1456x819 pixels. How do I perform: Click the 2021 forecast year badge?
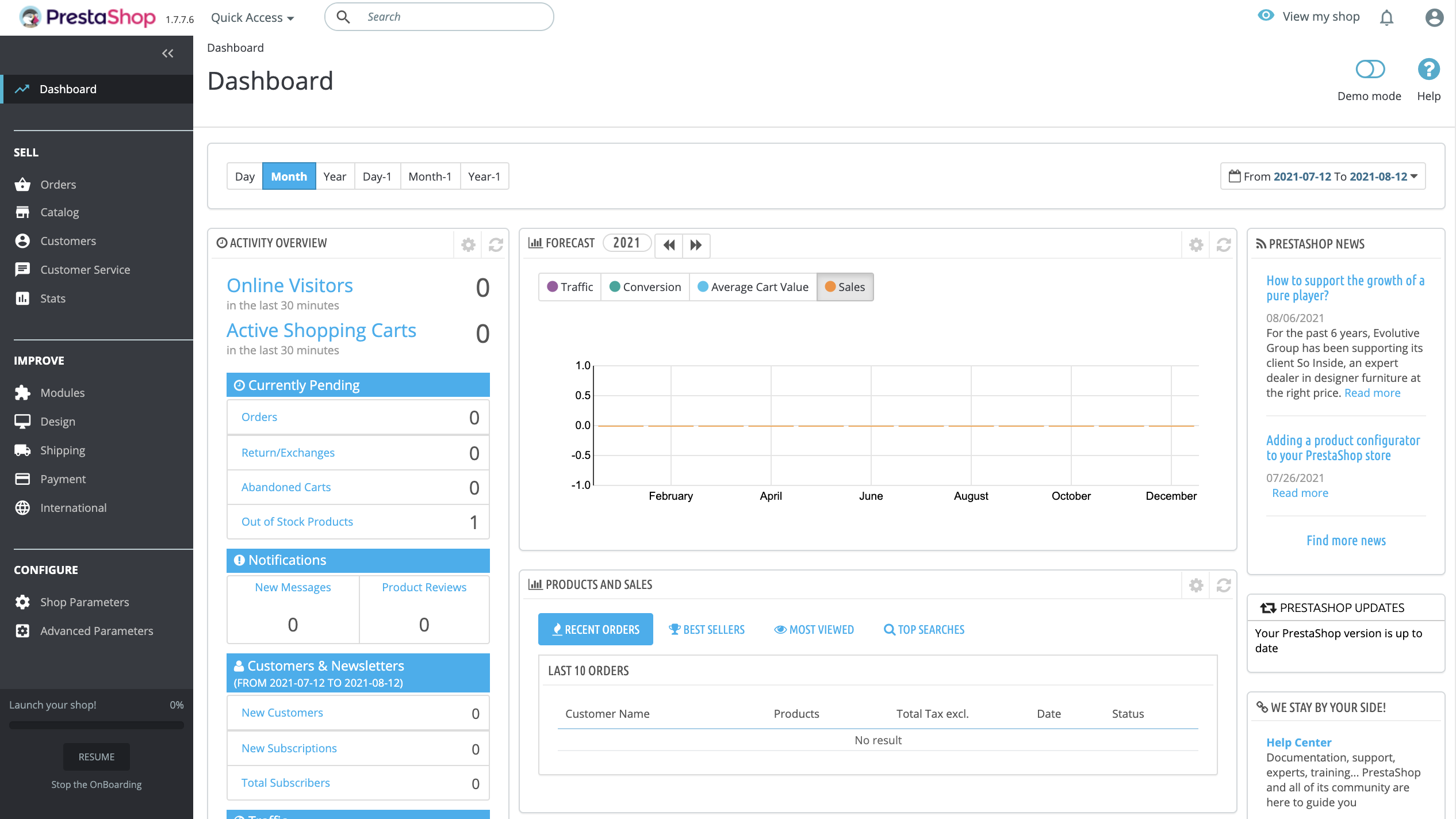[x=626, y=243]
